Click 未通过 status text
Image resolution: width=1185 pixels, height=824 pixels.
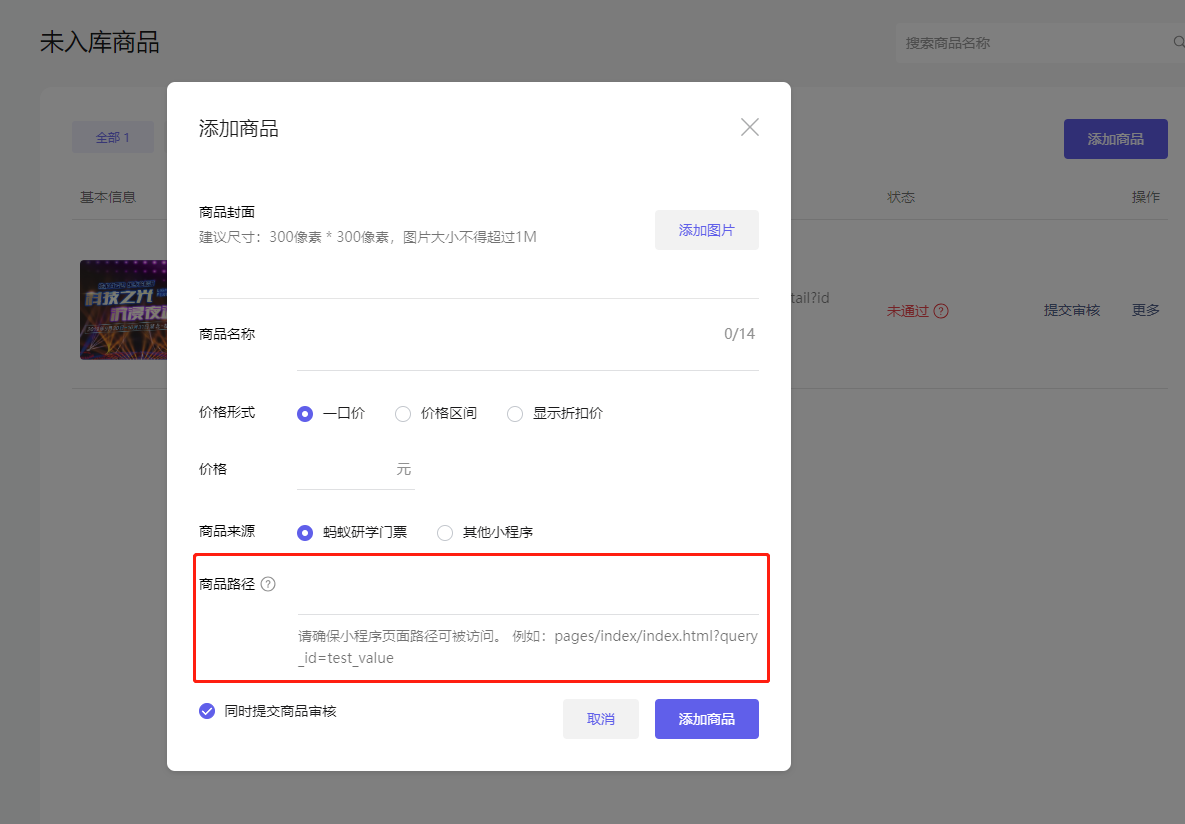[908, 311]
